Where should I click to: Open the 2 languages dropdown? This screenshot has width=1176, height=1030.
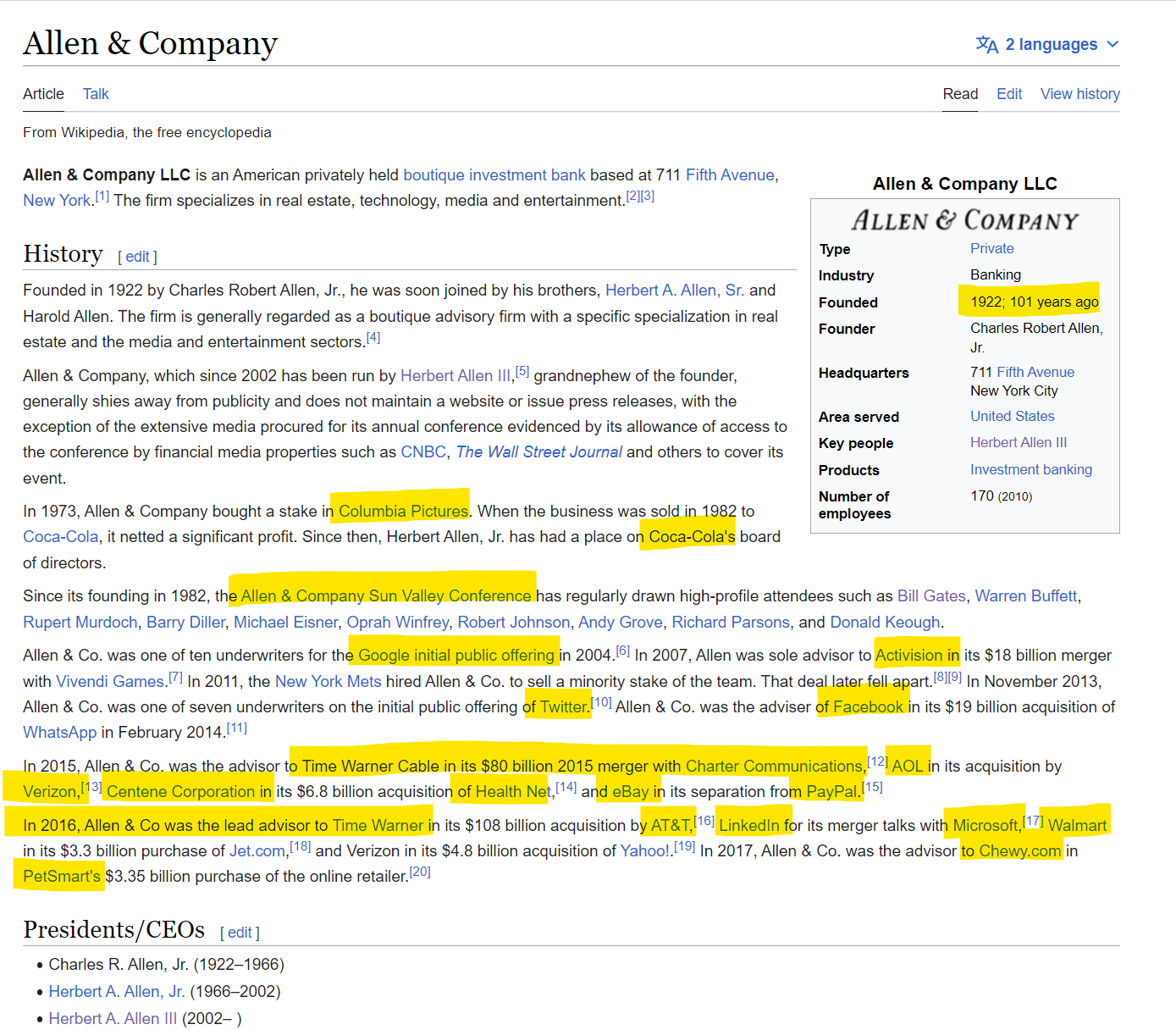(1048, 44)
